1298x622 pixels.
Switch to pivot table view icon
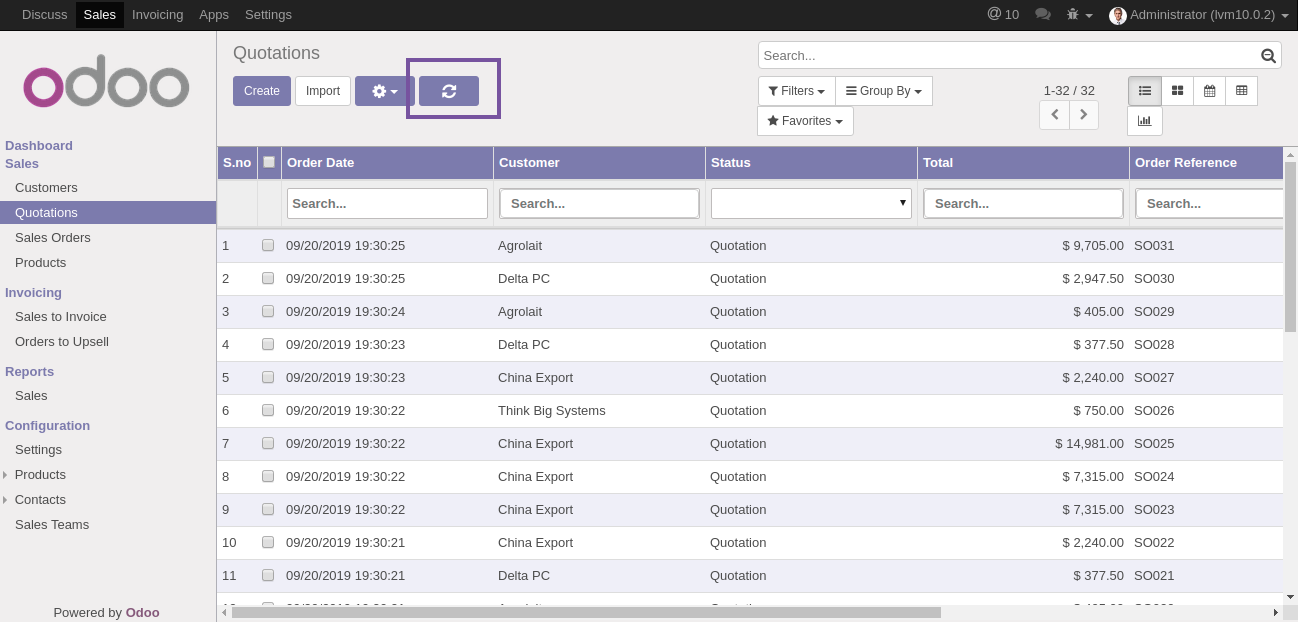click(1241, 91)
